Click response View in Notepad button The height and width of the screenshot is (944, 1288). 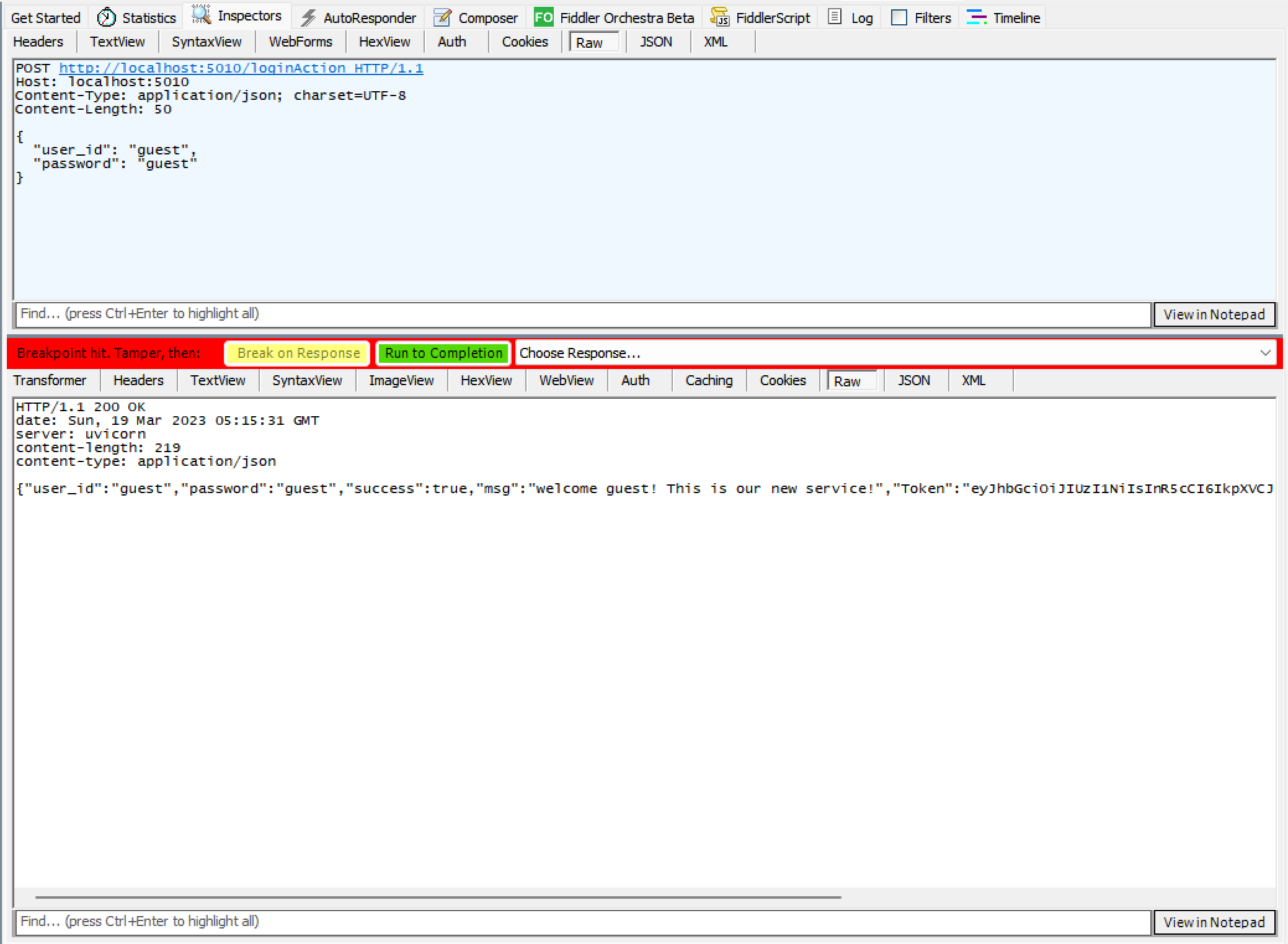tap(1214, 922)
